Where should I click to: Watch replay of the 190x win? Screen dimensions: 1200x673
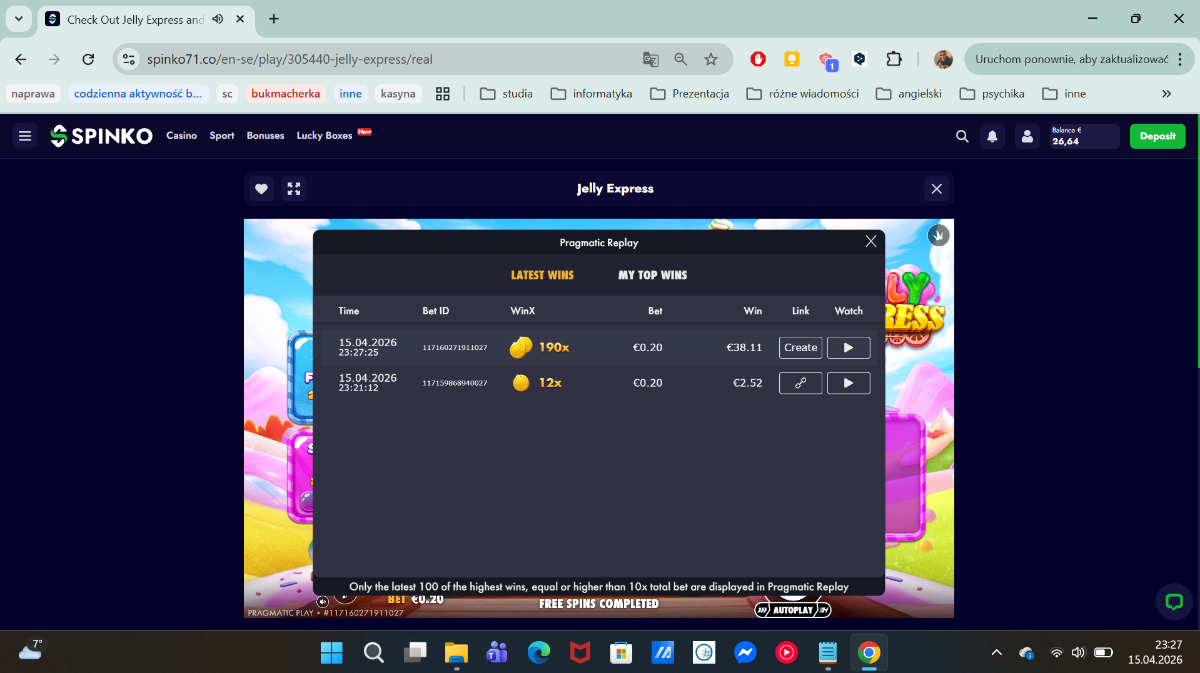point(848,348)
